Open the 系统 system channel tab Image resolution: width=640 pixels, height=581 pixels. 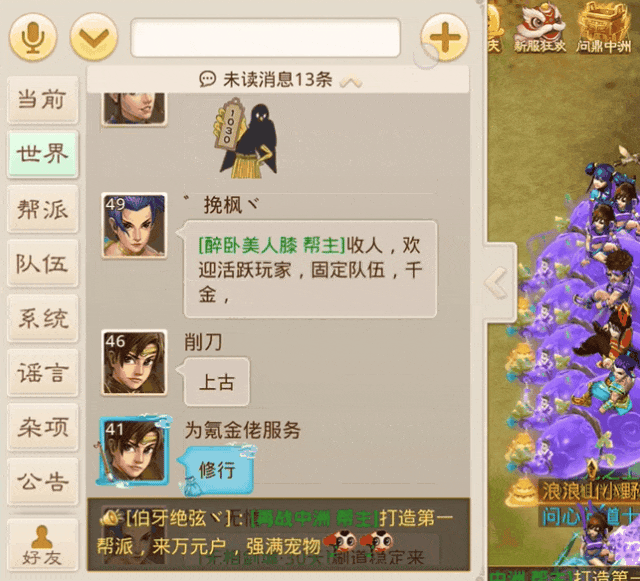click(42, 318)
